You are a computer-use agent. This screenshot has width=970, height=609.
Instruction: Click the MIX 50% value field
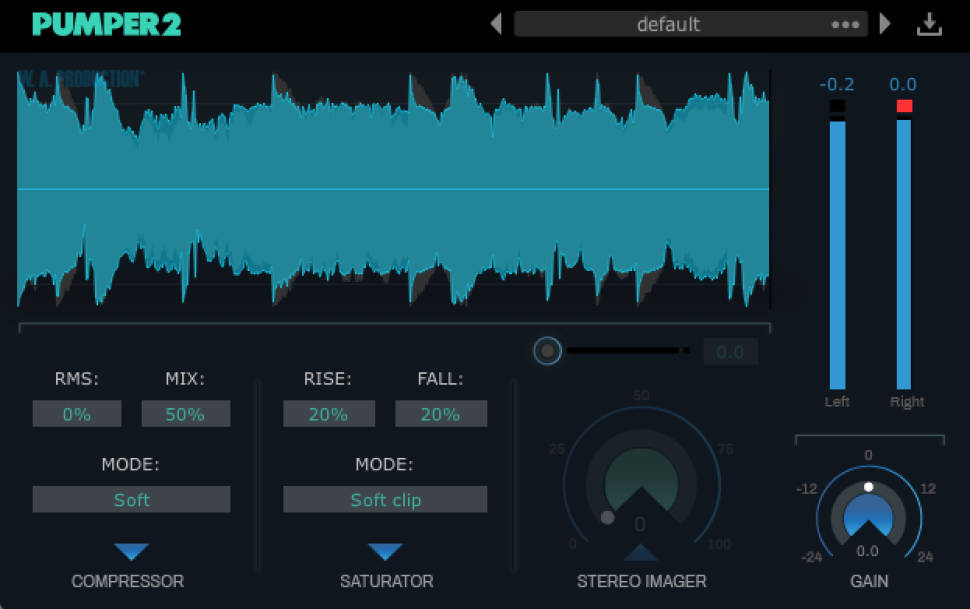(x=186, y=413)
